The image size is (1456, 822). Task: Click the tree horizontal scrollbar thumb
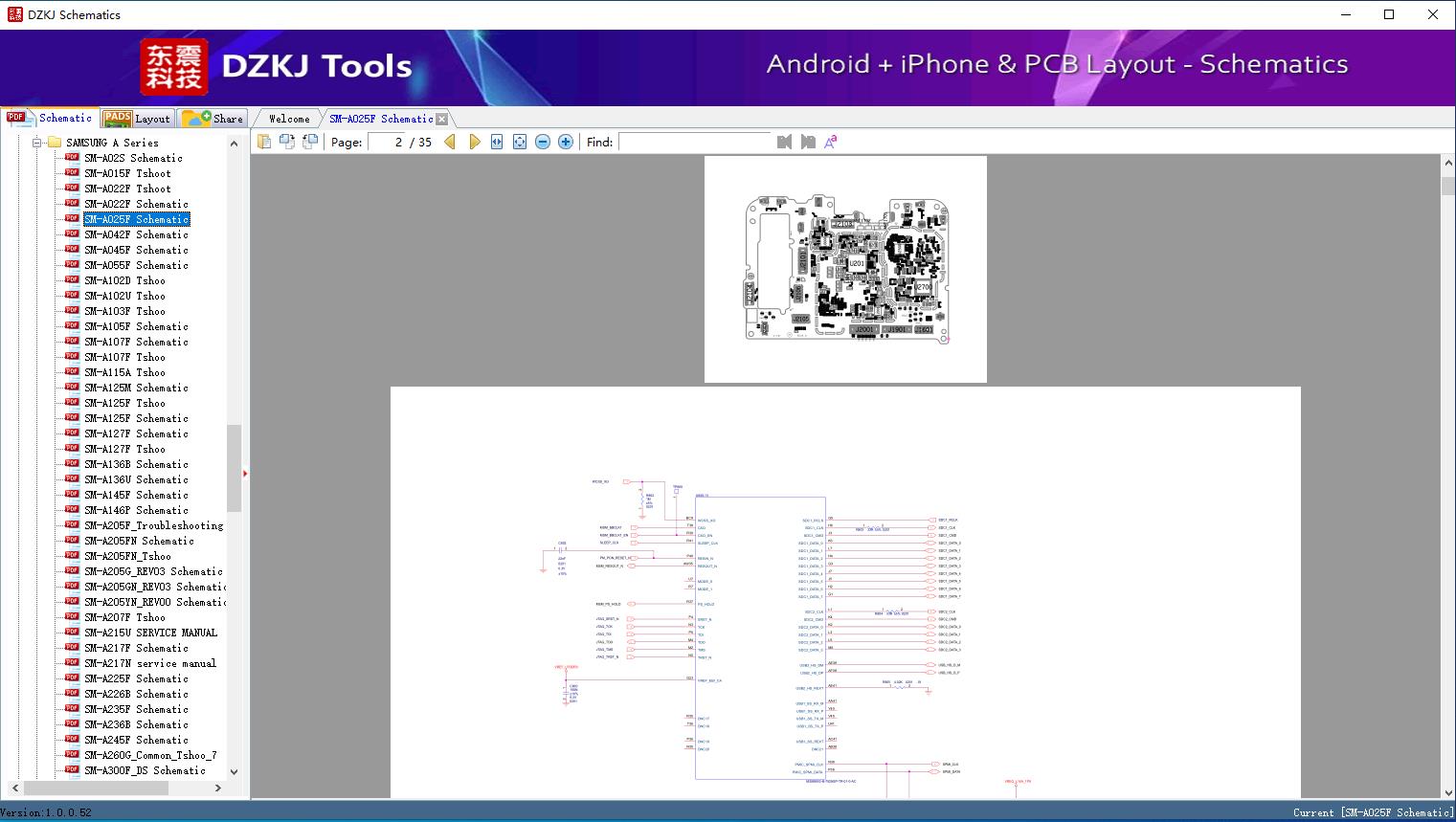[96, 788]
